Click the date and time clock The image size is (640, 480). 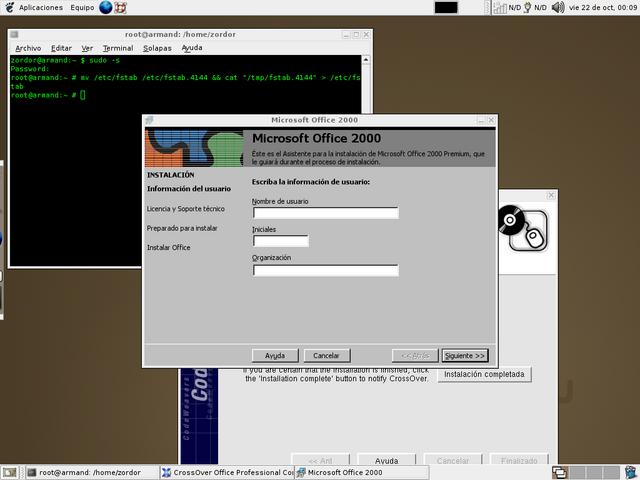(x=602, y=7)
